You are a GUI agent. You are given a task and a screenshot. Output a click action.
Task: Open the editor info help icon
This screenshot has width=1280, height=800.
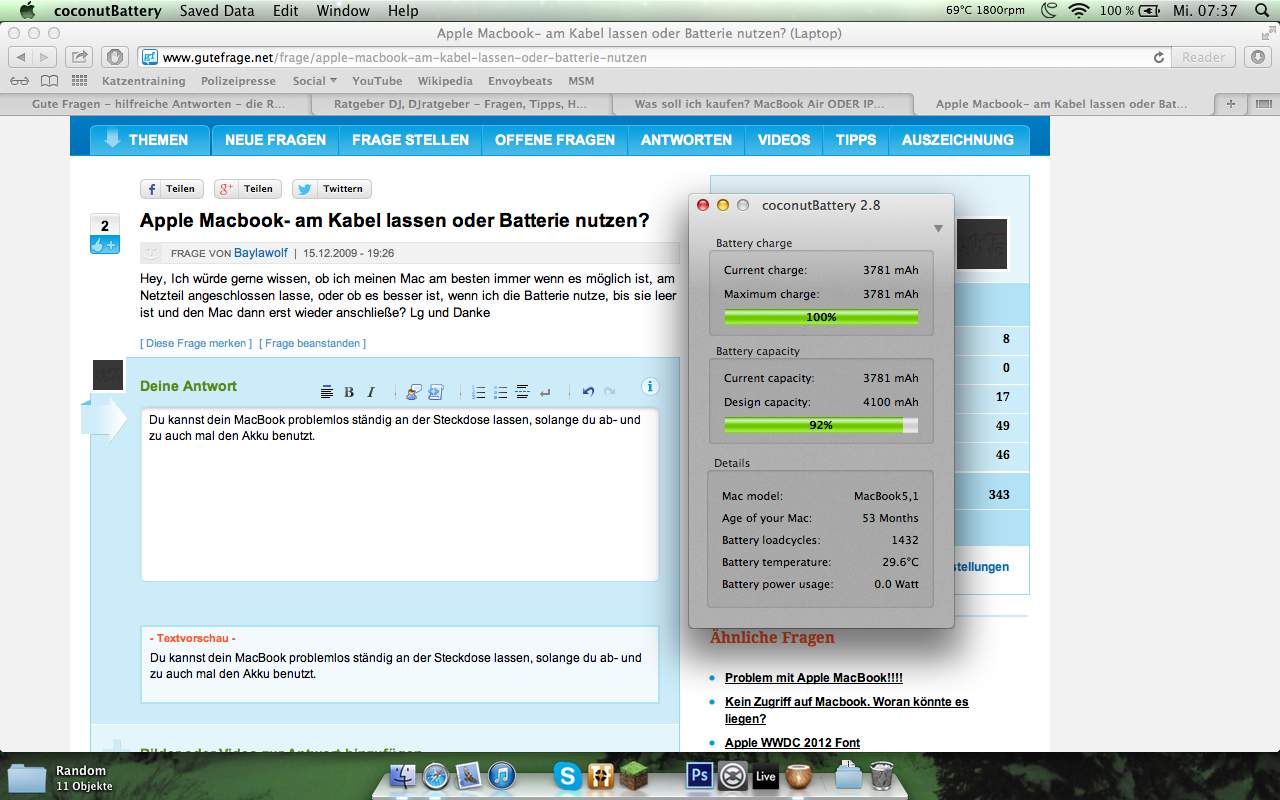point(650,386)
